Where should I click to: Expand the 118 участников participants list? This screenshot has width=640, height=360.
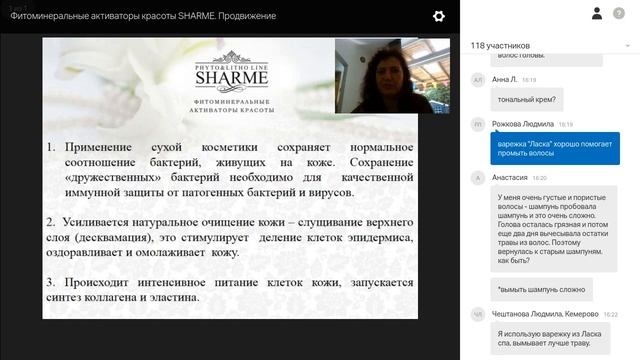point(628,46)
